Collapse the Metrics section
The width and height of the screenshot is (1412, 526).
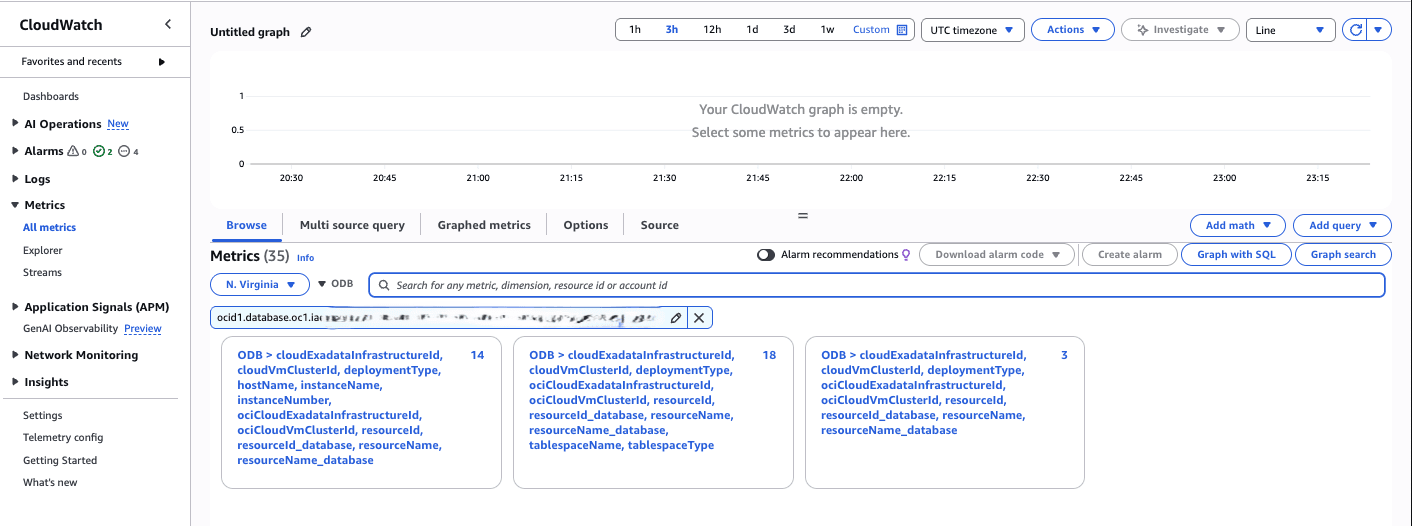pyautogui.click(x=14, y=205)
